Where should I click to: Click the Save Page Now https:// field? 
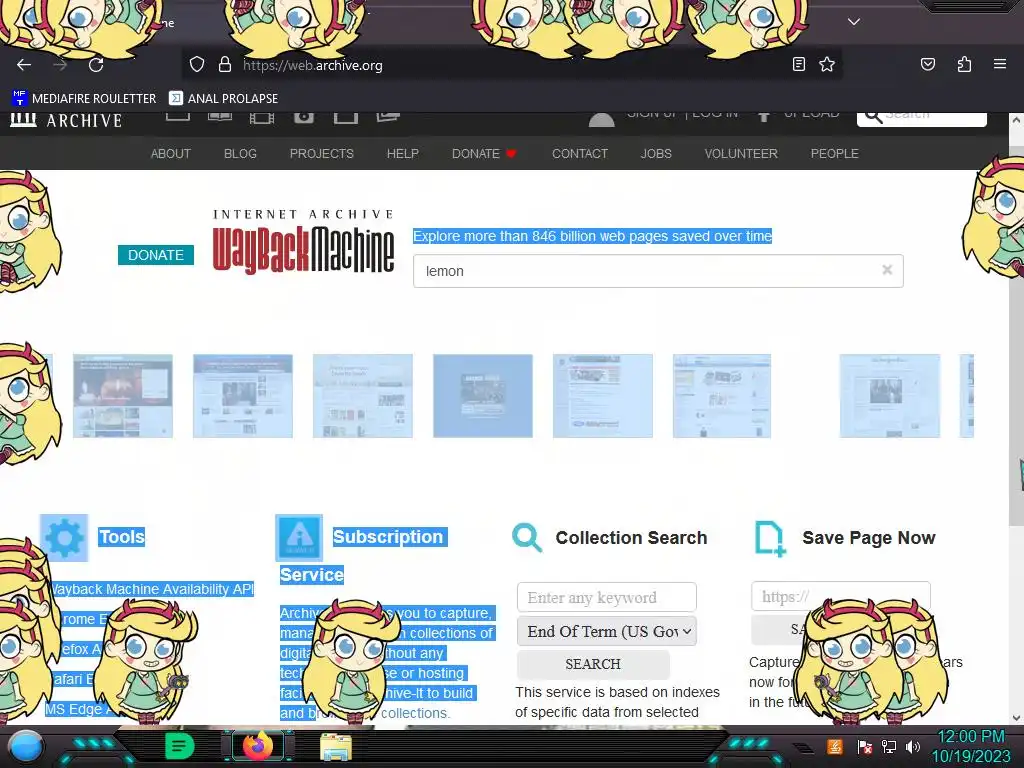pyautogui.click(x=840, y=596)
